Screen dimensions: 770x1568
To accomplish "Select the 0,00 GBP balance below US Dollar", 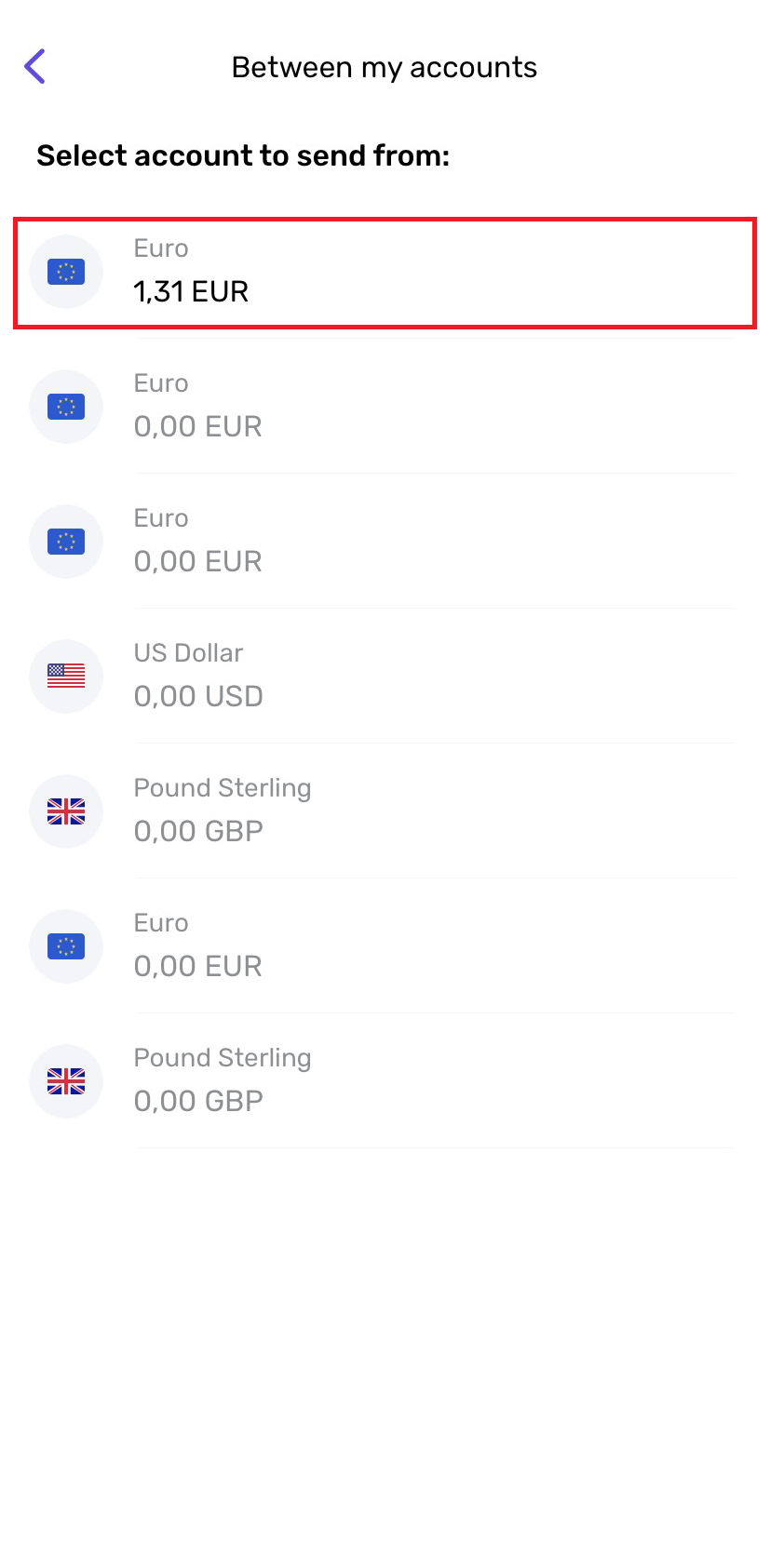I will coord(198,831).
